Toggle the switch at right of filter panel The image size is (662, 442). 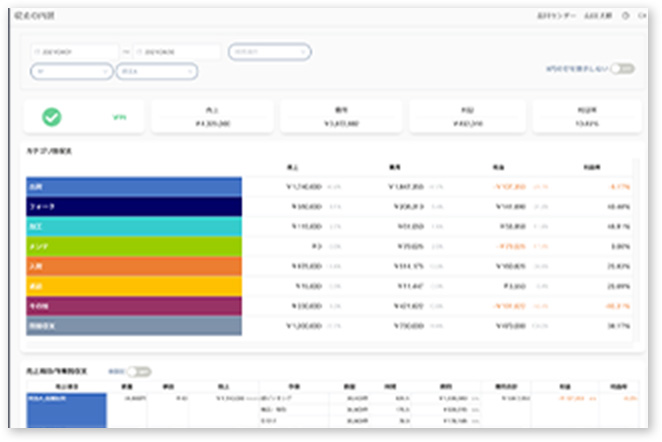(x=622, y=69)
